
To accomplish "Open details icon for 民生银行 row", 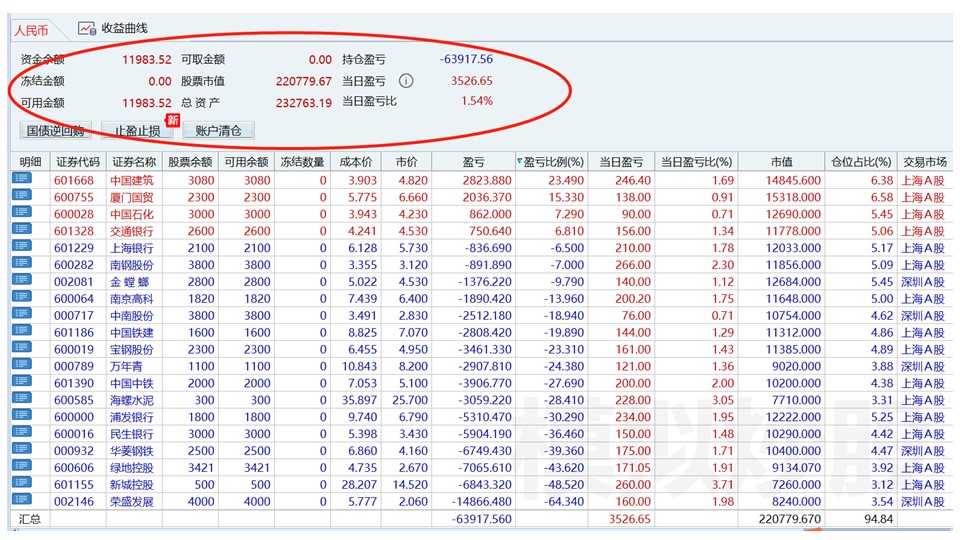I will pos(21,432).
